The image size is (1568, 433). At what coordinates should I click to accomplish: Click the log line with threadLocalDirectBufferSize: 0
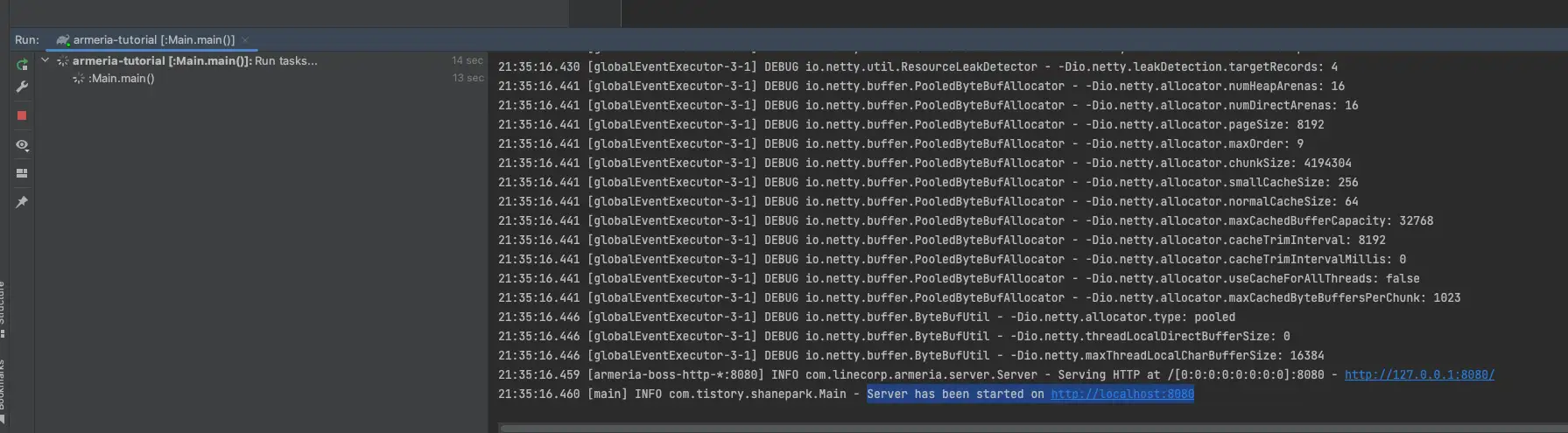click(x=894, y=337)
